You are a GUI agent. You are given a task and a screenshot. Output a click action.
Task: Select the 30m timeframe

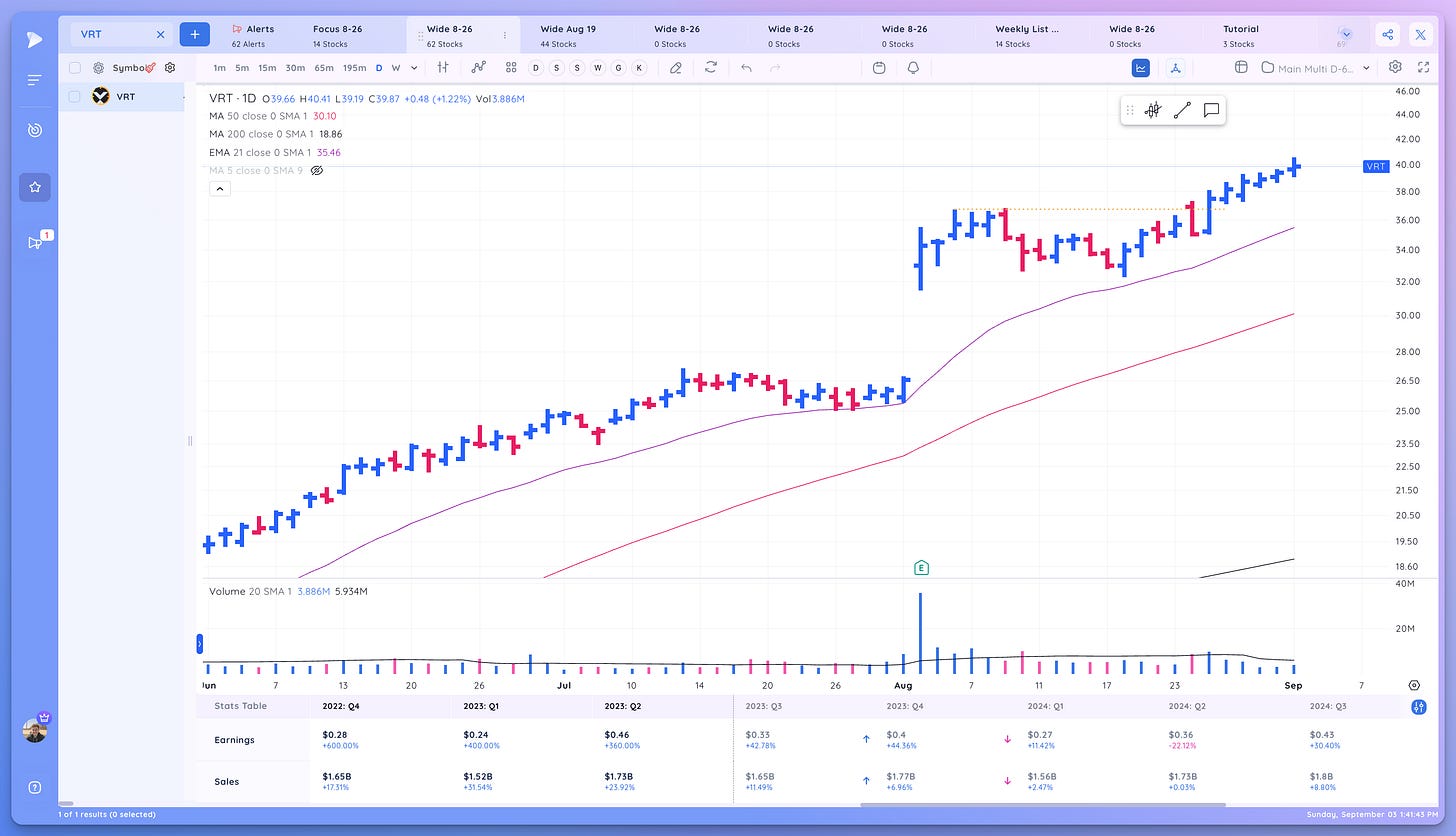pos(295,68)
